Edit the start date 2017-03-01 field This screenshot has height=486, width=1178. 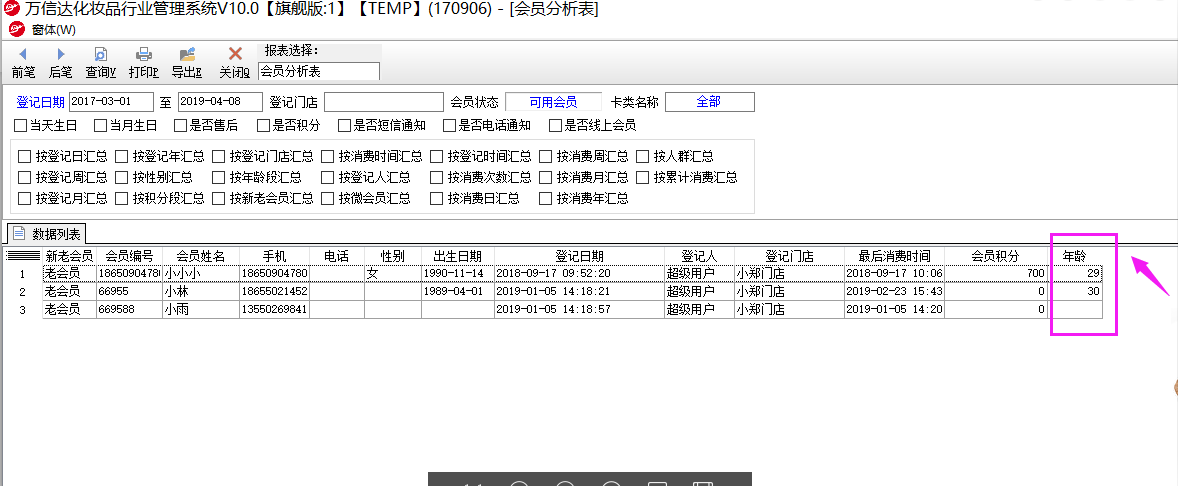tap(111, 102)
